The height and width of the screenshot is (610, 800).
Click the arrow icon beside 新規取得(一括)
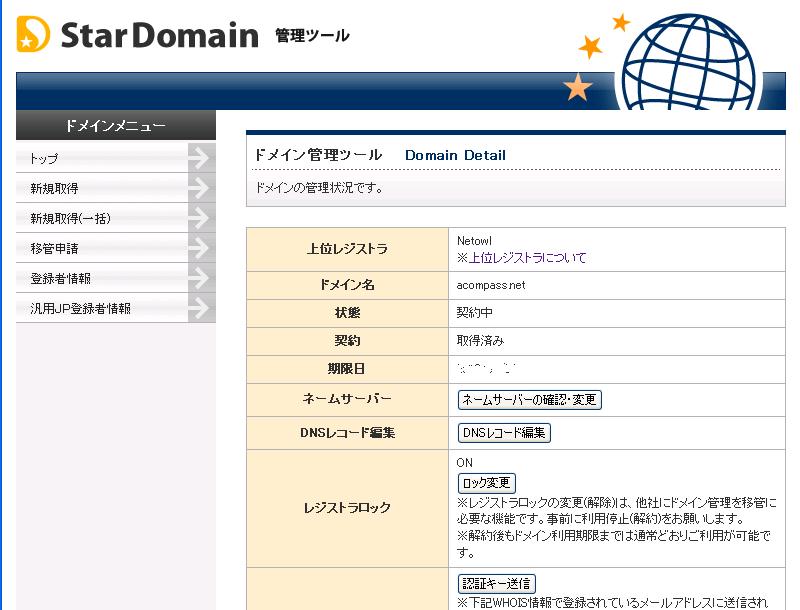pyautogui.click(x=200, y=218)
